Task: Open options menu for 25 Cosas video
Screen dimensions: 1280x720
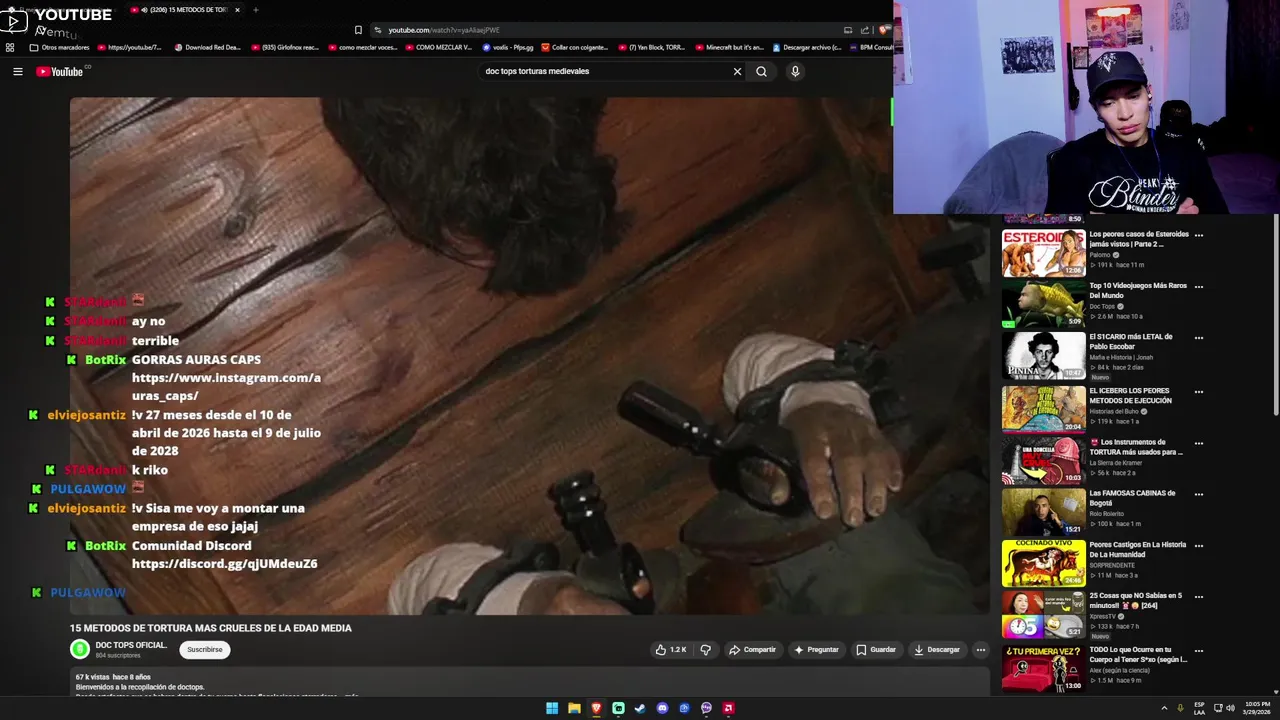Action: tap(1198, 597)
